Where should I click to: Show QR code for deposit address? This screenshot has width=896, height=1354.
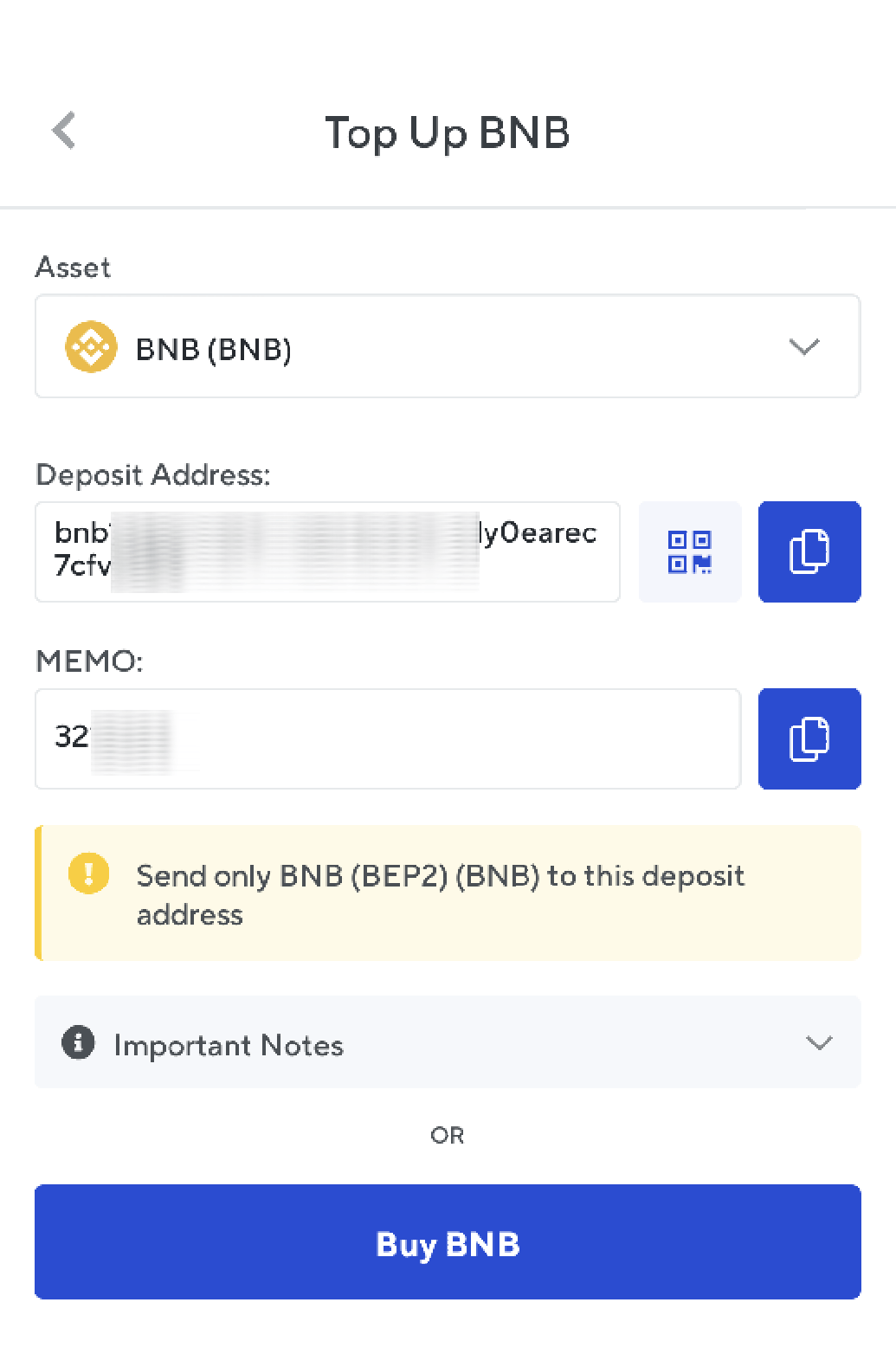coord(690,551)
